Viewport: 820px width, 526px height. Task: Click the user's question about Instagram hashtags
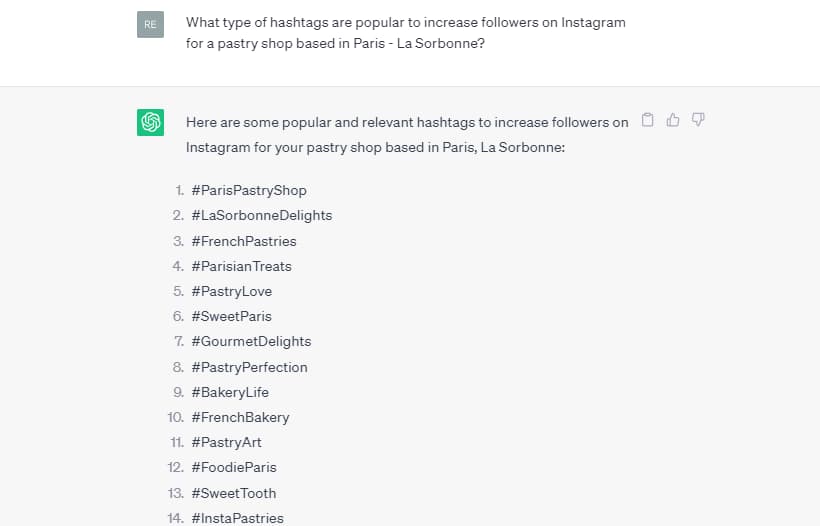pos(405,32)
